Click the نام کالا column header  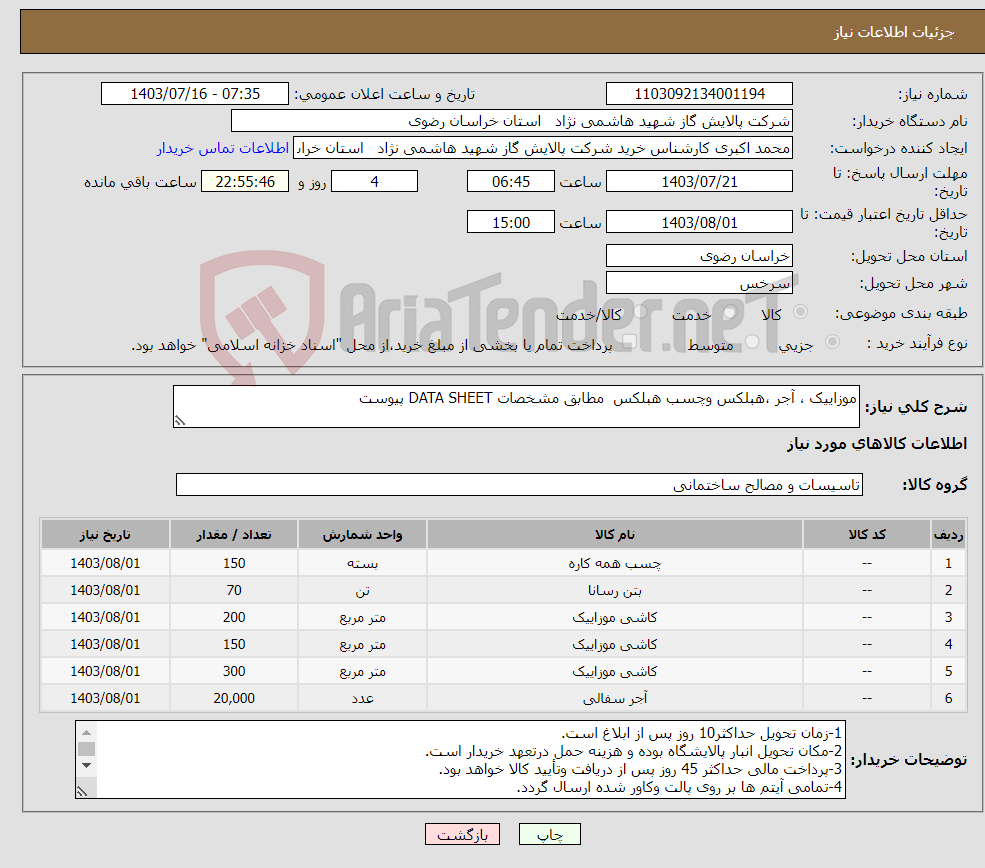tap(614, 534)
